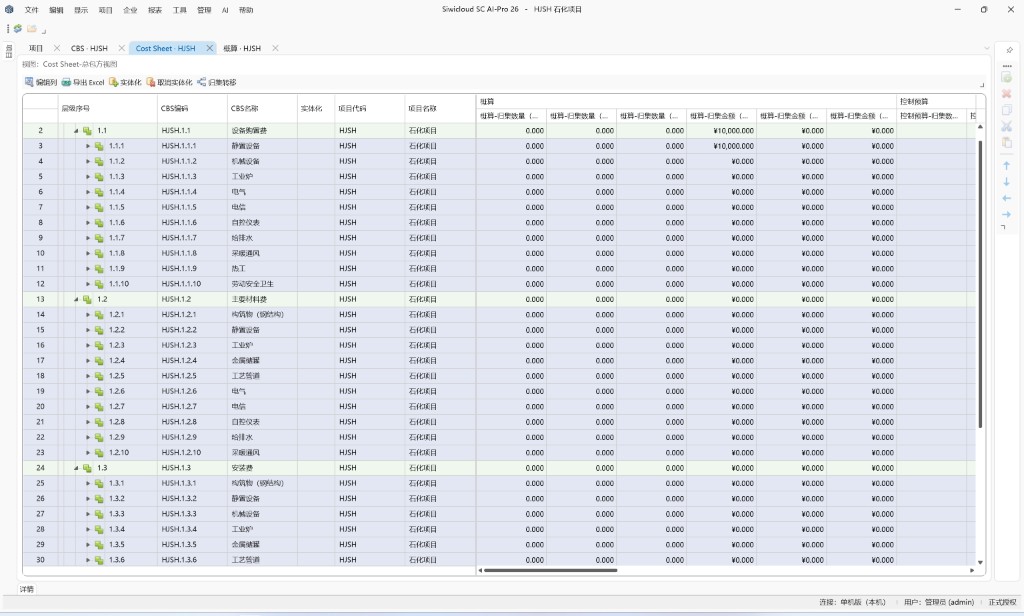The width and height of the screenshot is (1024, 616).
Task: Click the app logo icon in the title bar
Action: tap(9, 9)
